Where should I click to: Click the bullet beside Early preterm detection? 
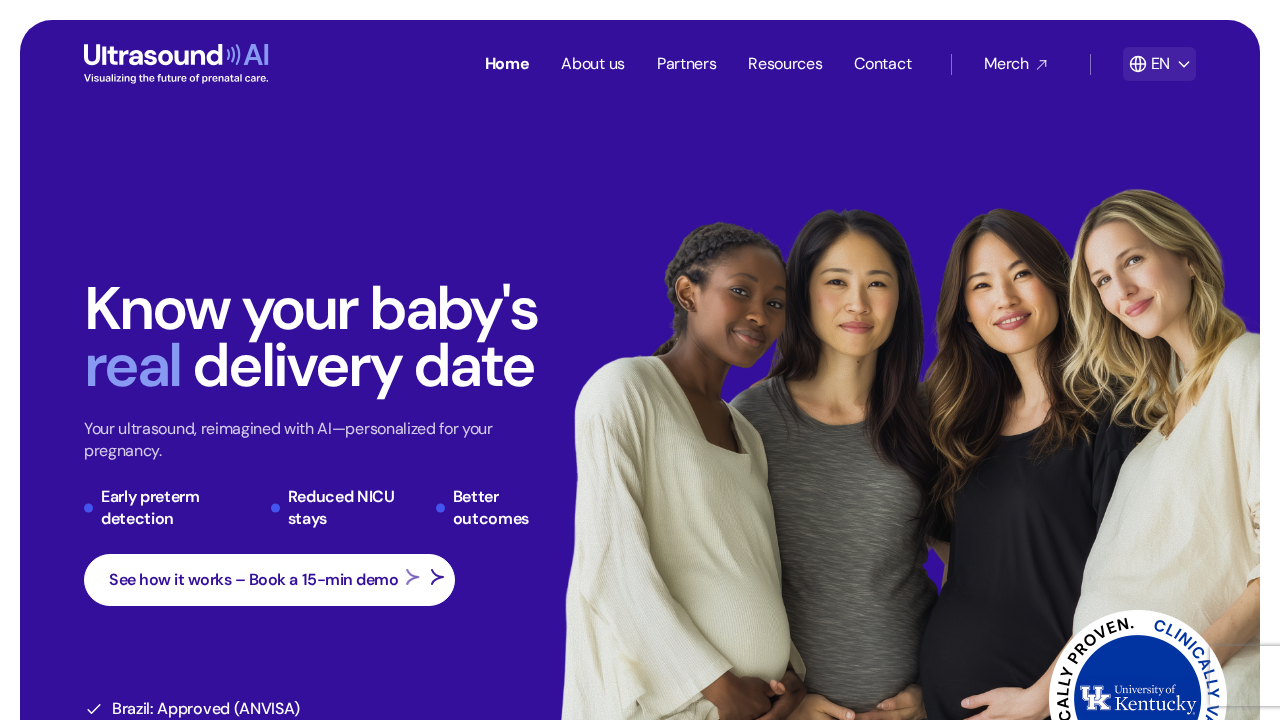(x=88, y=508)
